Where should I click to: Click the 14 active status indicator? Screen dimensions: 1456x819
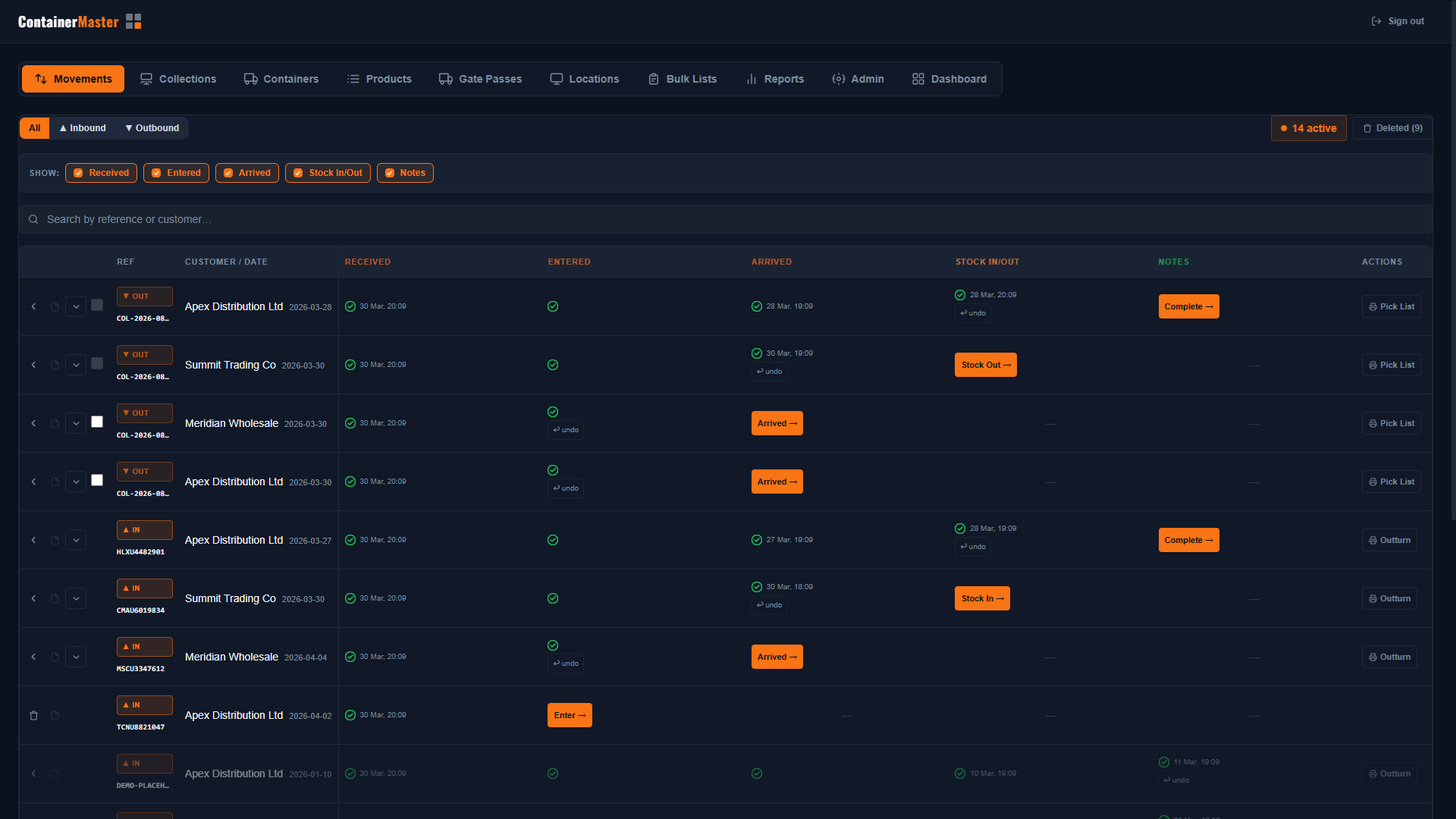coord(1308,128)
